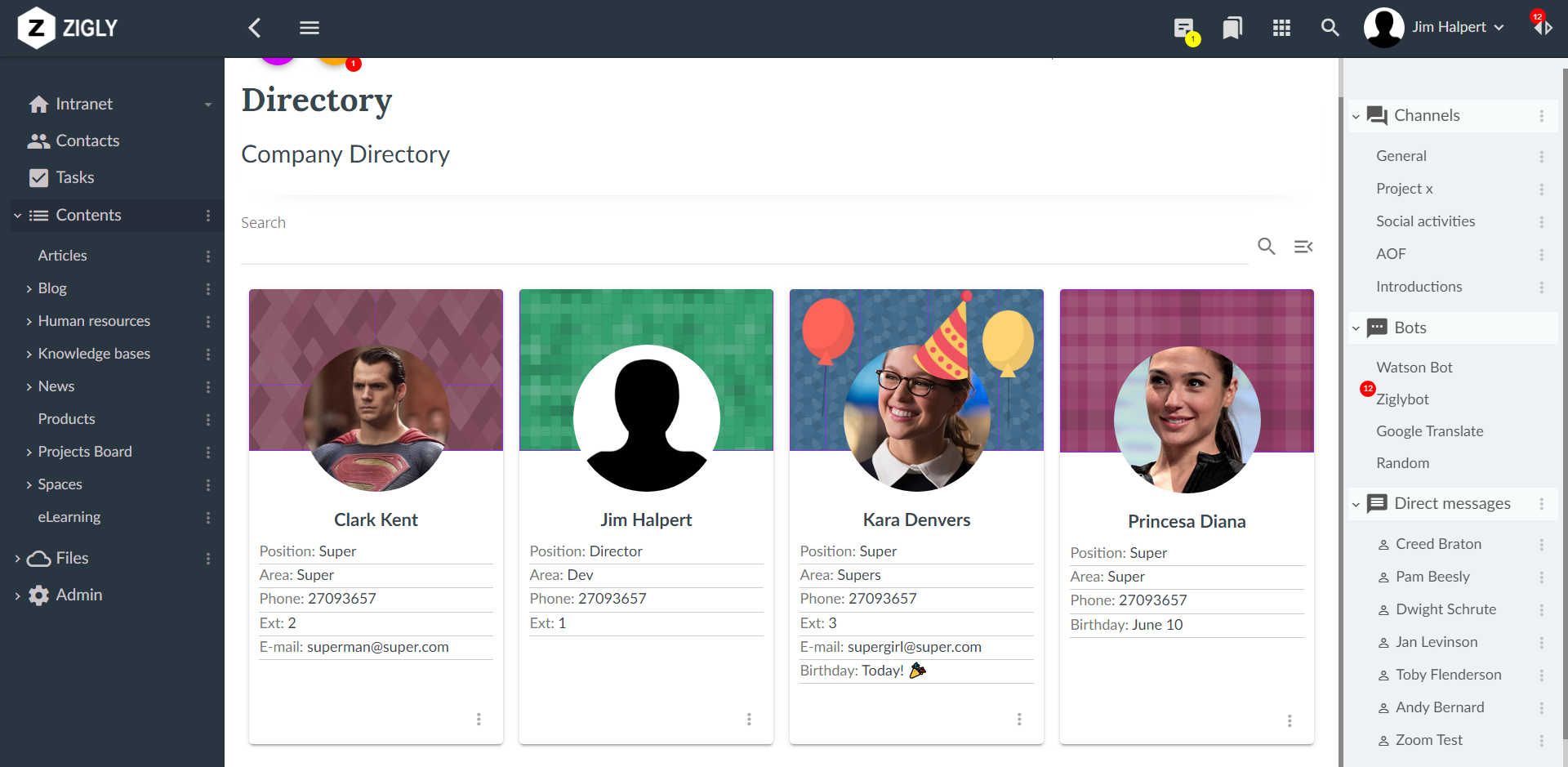The image size is (1568, 767).
Task: Click the directory search magnifier icon
Action: [x=1267, y=246]
